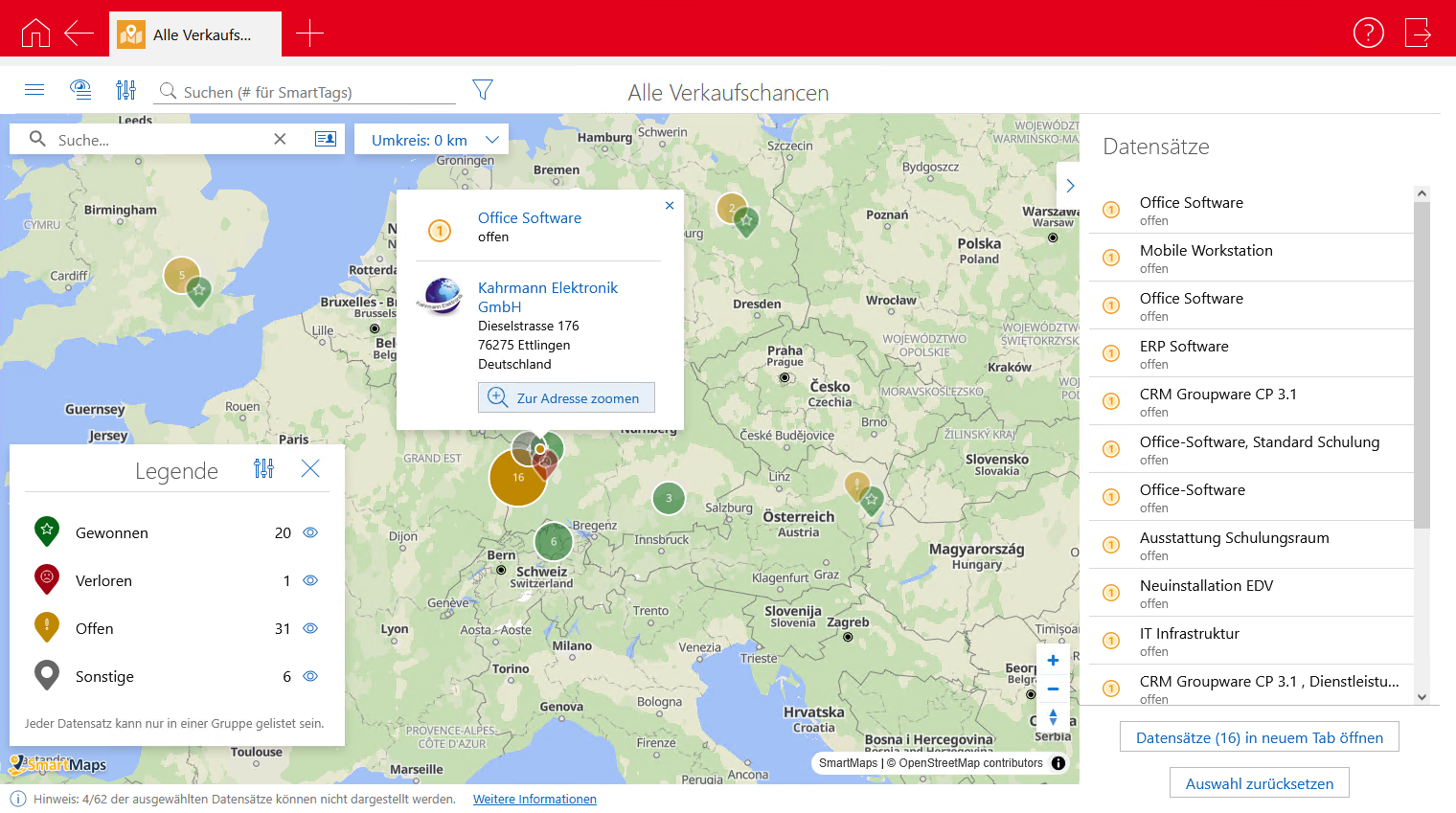Viewport: 1456px width, 813px height.
Task: Open the Weitere Informationen link
Action: pyautogui.click(x=535, y=800)
